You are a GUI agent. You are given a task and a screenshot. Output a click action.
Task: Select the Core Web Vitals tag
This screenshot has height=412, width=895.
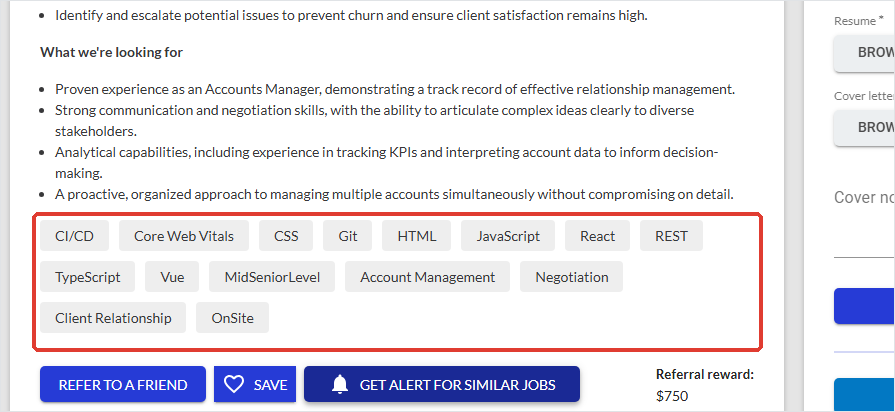click(x=184, y=236)
